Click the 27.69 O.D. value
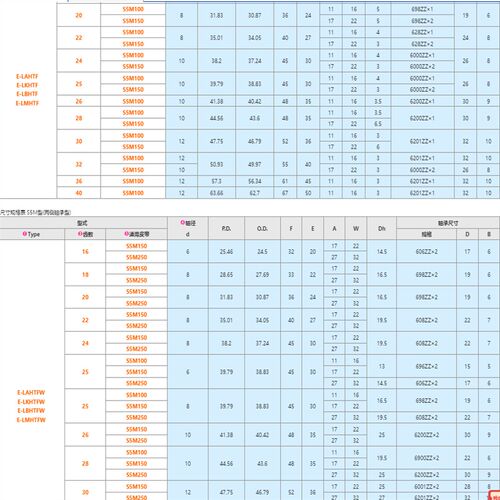500x500 pixels. click(262, 275)
